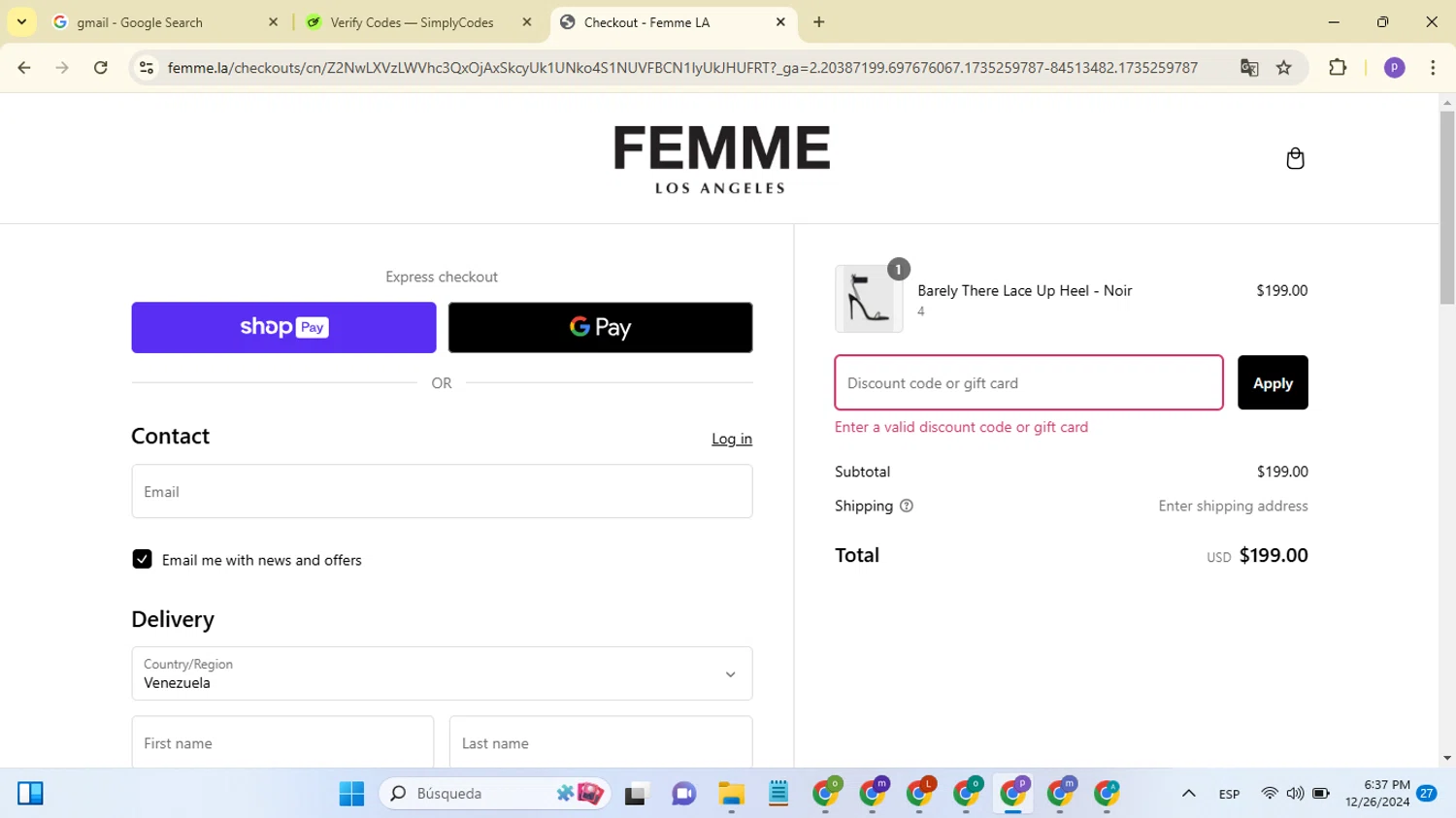Open the Notepad taskbar icon
Viewport: 1456px width, 818px height.
tap(778, 794)
